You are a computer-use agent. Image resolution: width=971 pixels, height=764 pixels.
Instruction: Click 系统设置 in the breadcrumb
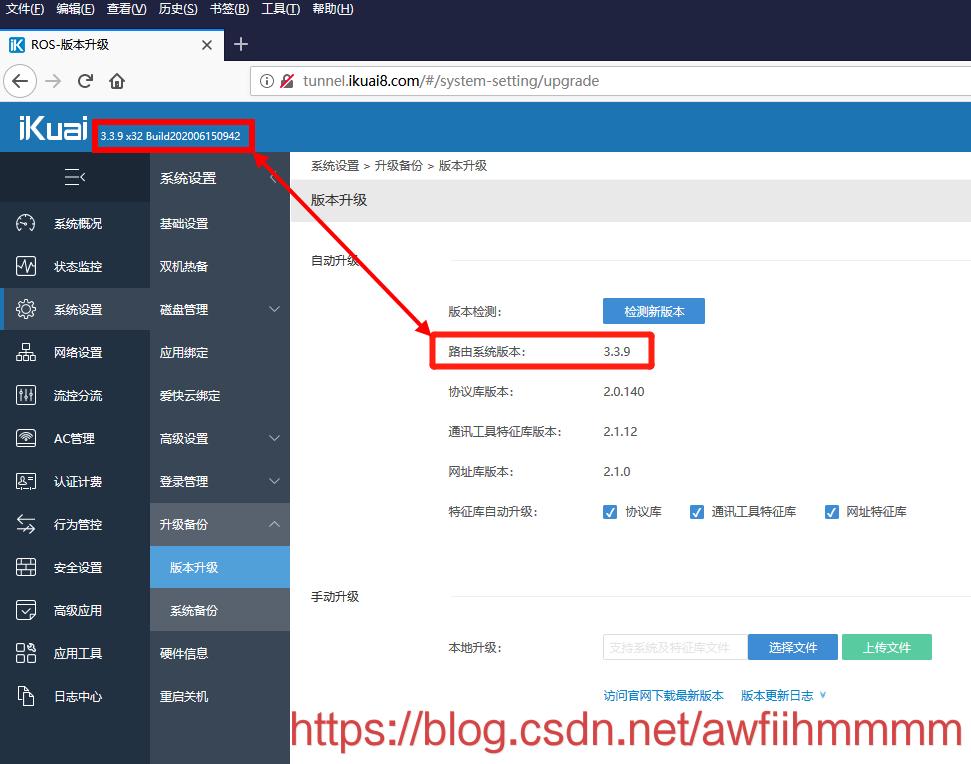(335, 166)
